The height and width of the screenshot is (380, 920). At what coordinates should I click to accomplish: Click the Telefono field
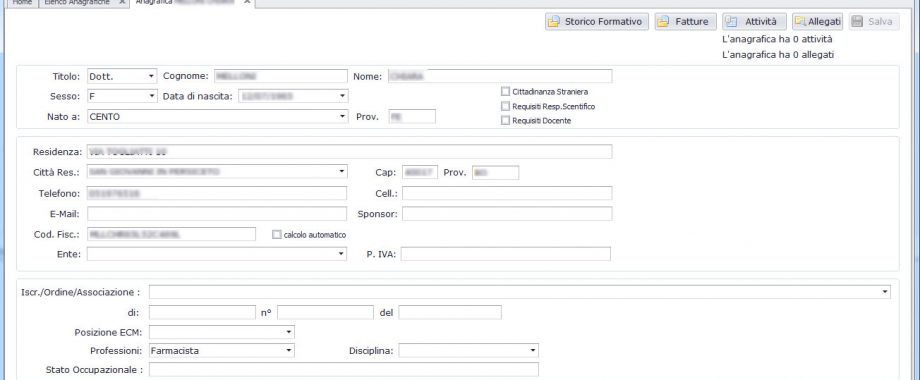217,193
